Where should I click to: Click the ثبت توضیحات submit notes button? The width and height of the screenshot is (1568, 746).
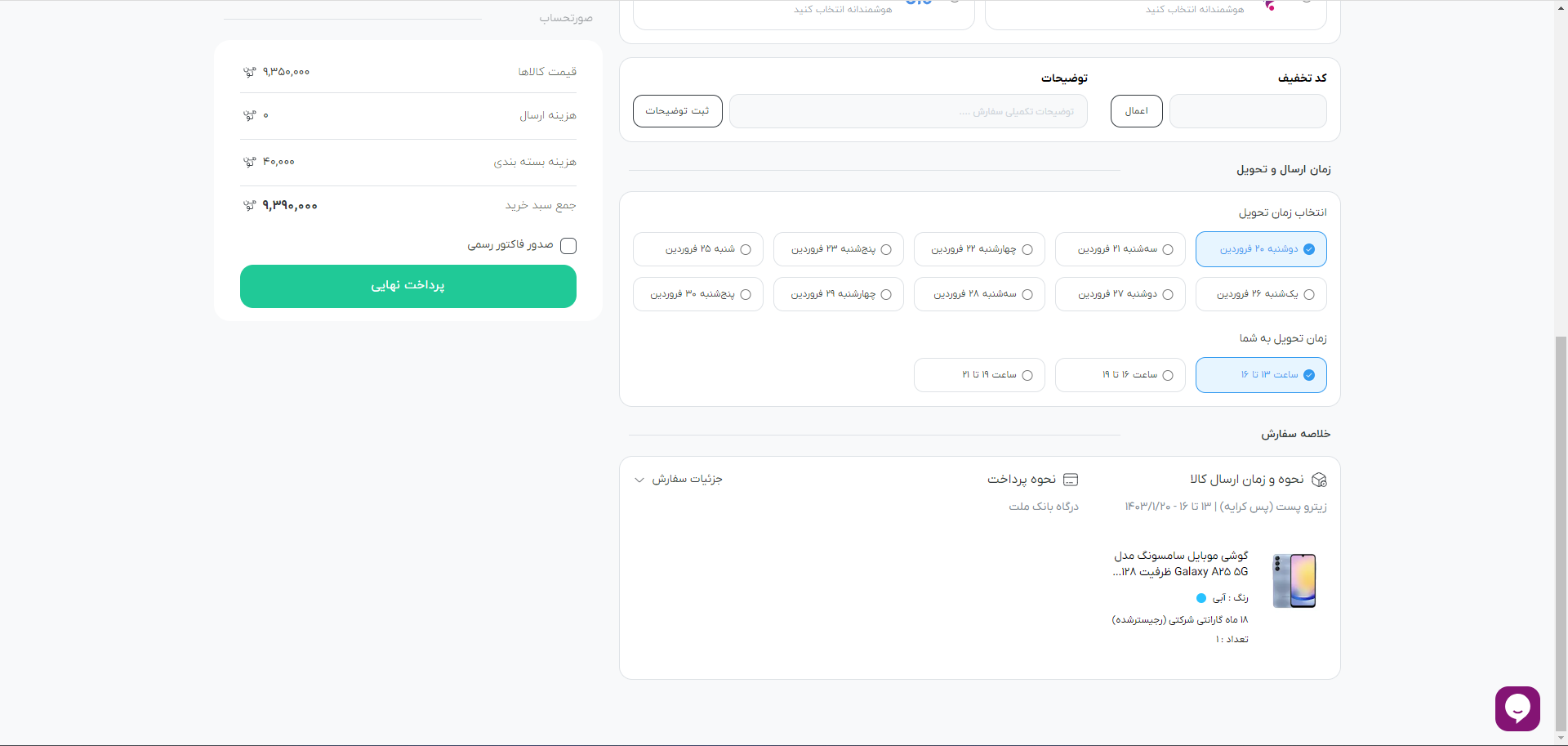(677, 111)
